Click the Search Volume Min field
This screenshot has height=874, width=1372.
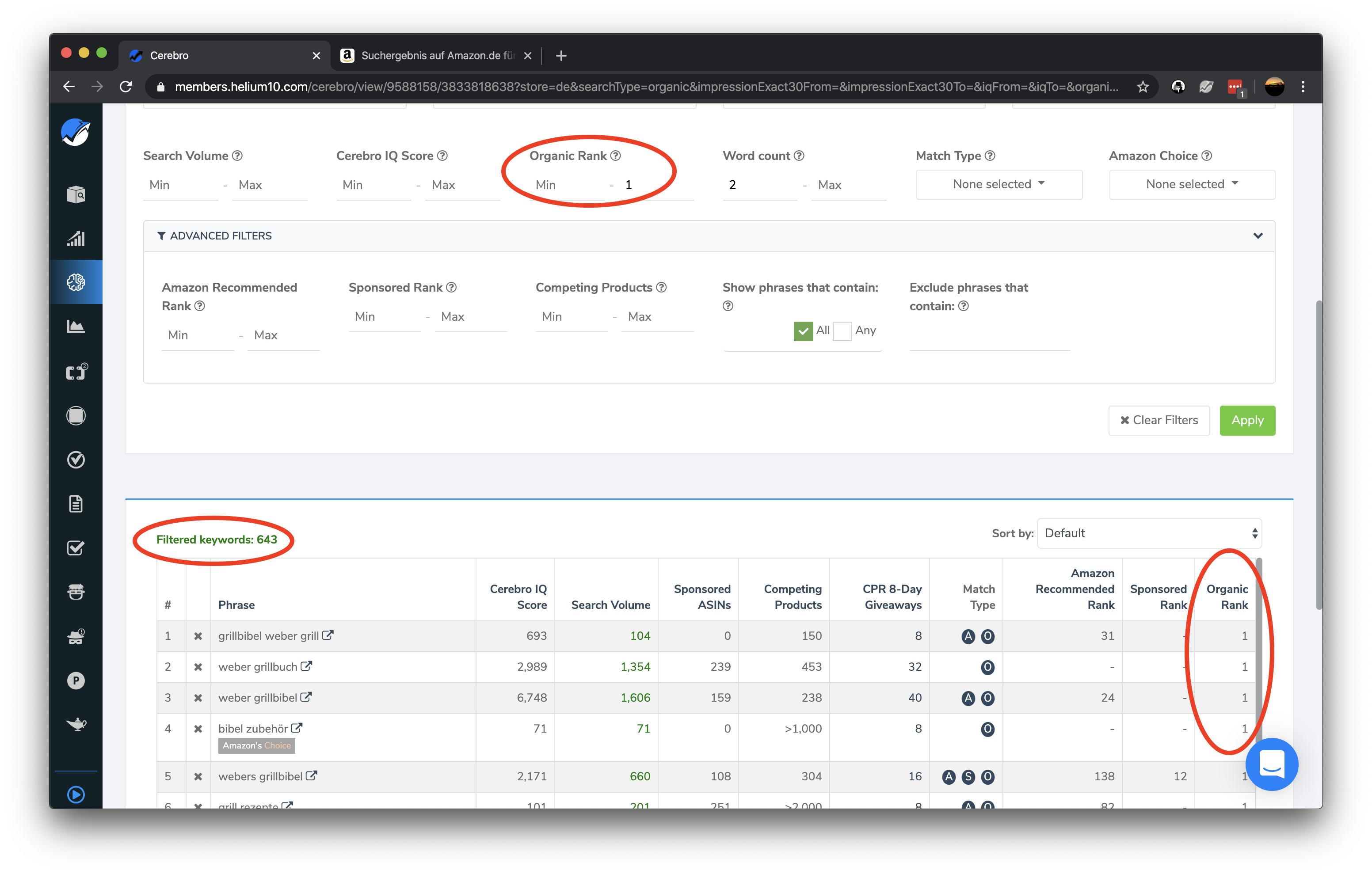[180, 185]
